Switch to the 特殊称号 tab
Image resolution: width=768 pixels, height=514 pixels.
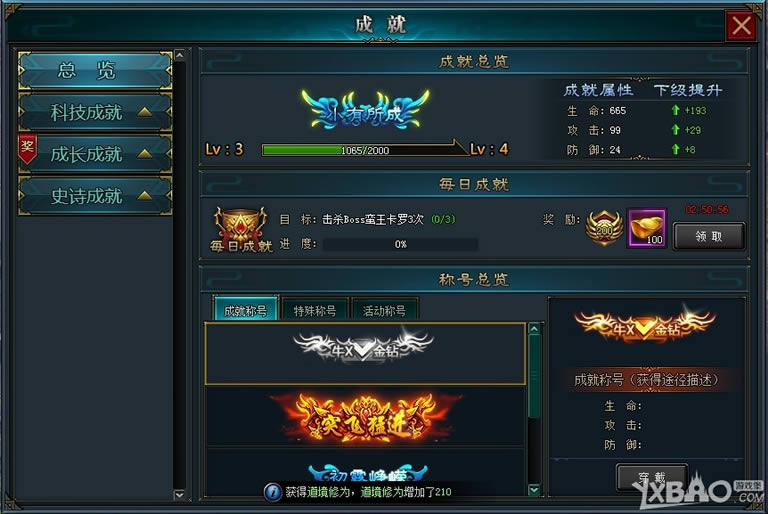coord(315,310)
